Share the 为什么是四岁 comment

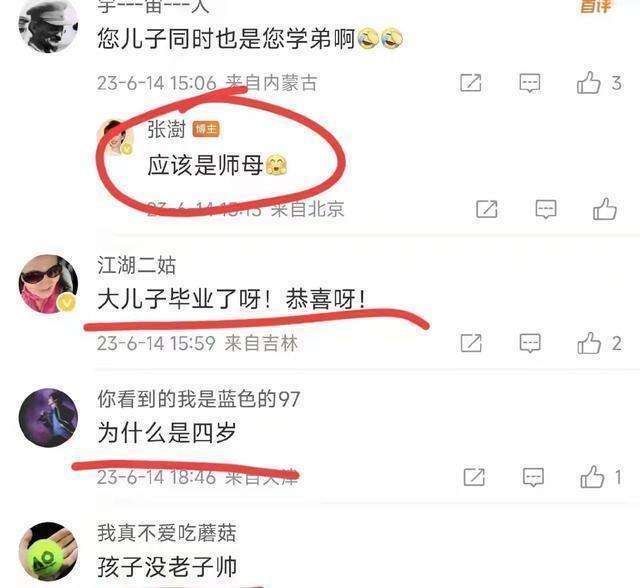(474, 477)
